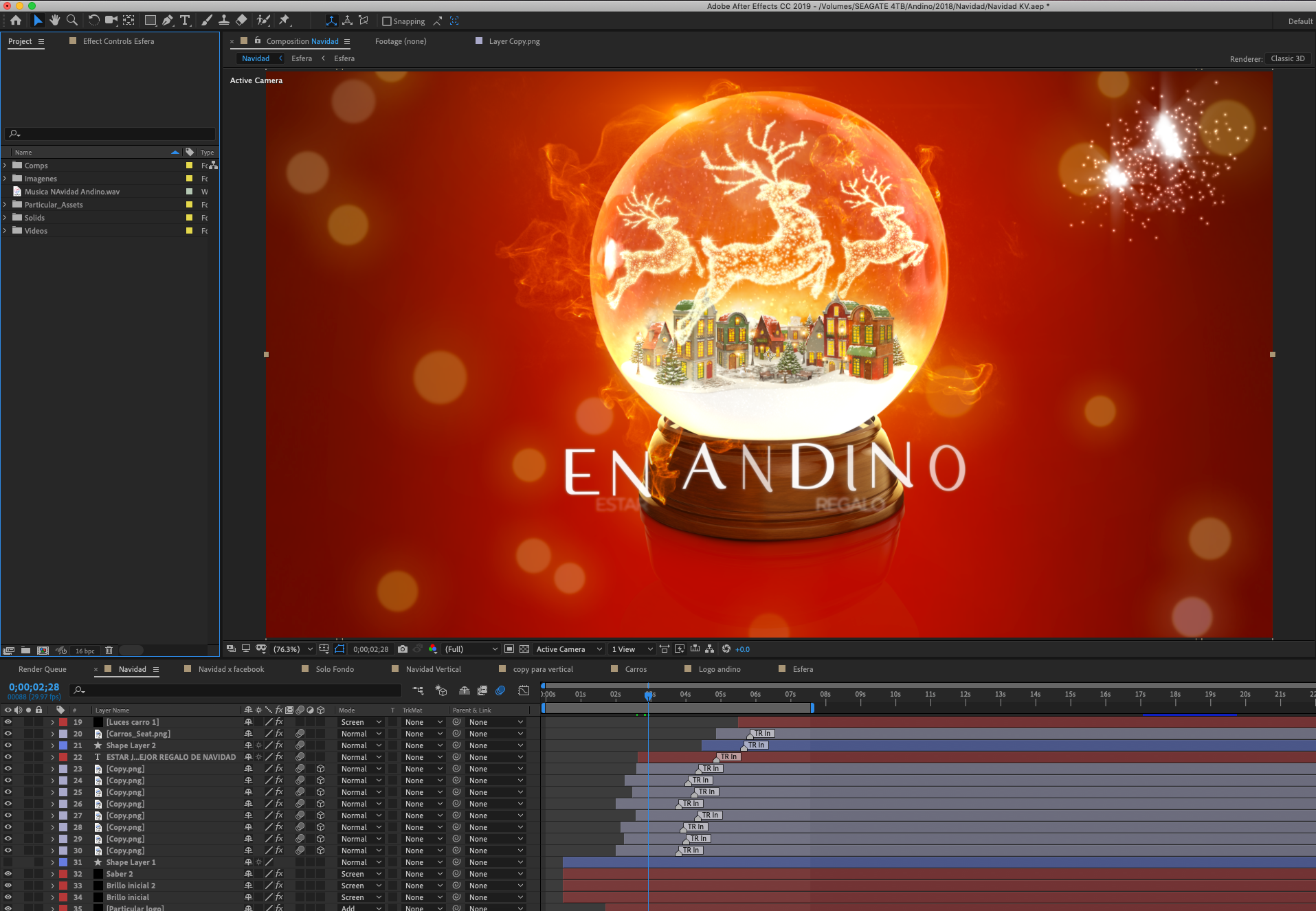1316x911 pixels.
Task: Open the Graph Editor icon in timeline
Action: pyautogui.click(x=524, y=690)
